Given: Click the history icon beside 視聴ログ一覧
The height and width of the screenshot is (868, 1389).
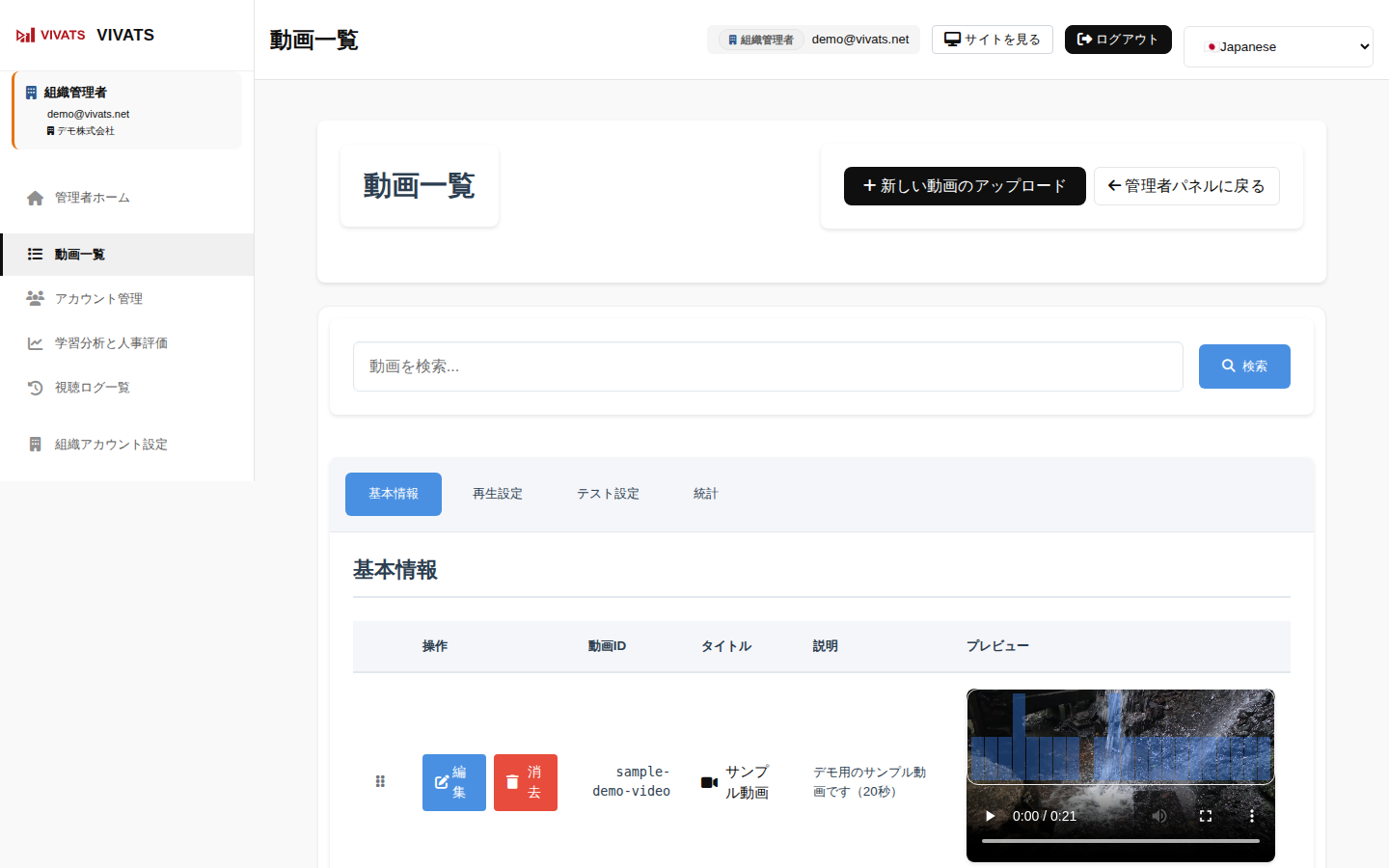Looking at the screenshot, I should [35, 388].
